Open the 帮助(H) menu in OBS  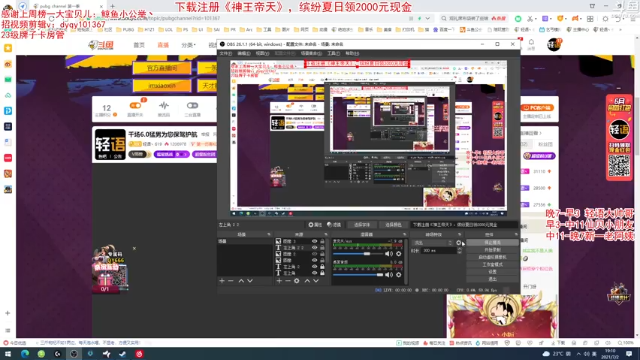[352, 53]
